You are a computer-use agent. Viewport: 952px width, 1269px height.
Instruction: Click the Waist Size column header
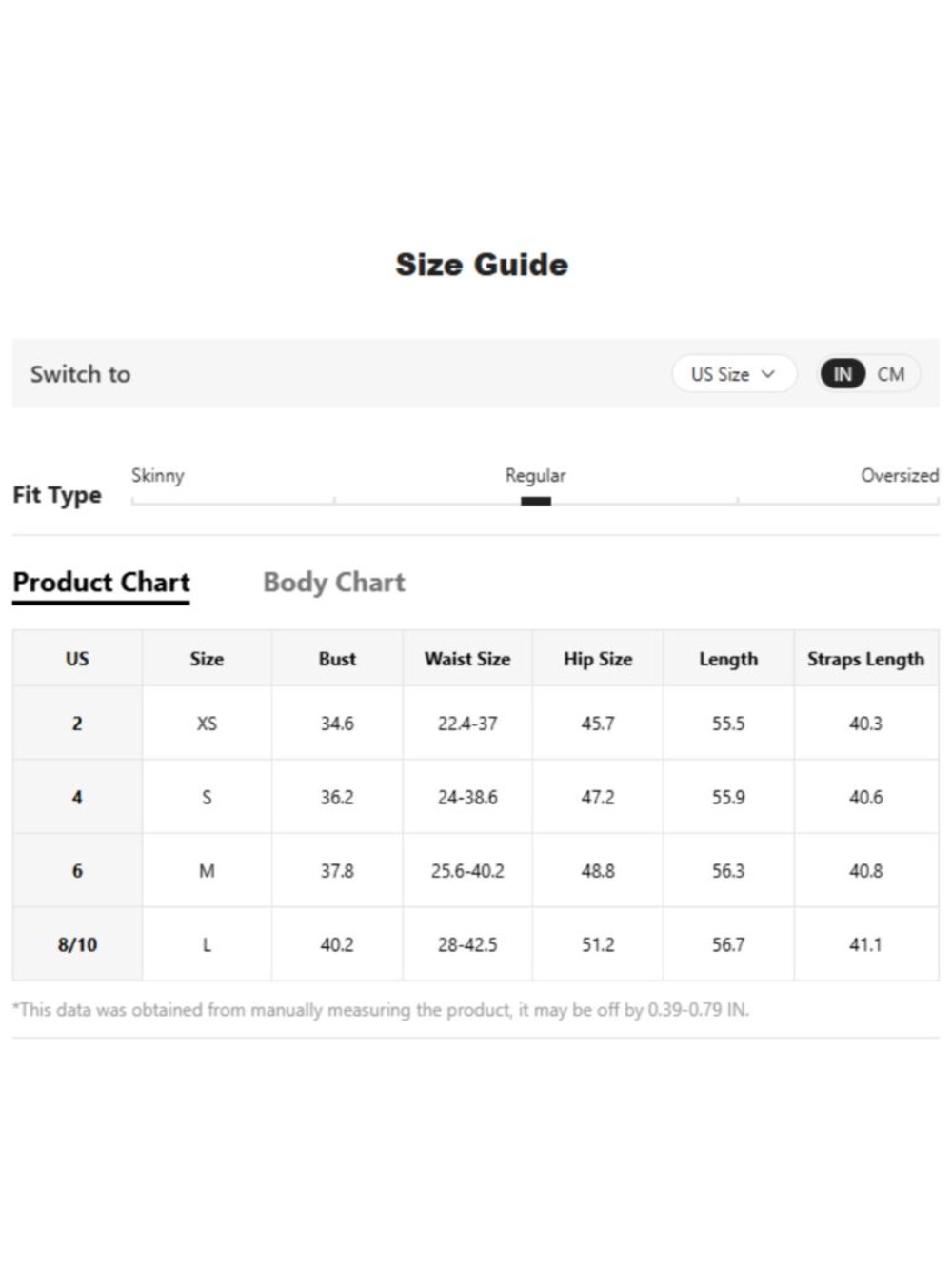(x=467, y=659)
